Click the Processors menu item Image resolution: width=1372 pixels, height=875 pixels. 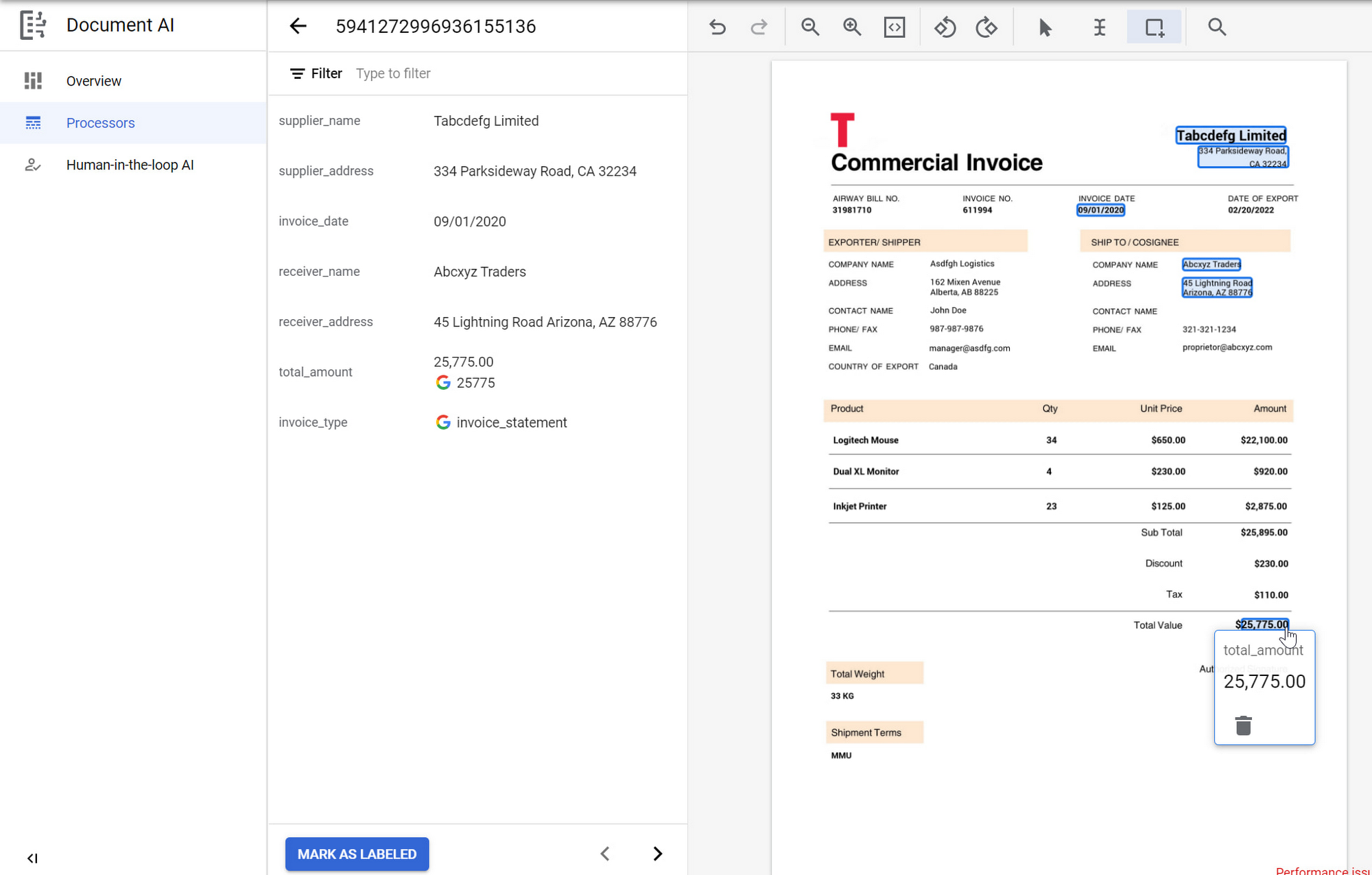point(100,122)
